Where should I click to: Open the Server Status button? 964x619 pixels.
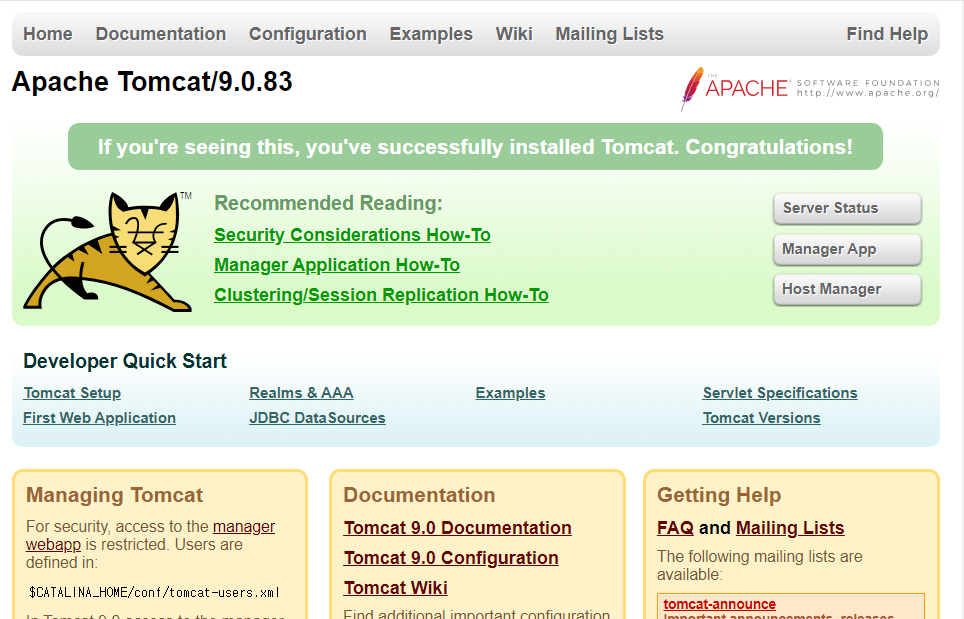pyautogui.click(x=847, y=208)
